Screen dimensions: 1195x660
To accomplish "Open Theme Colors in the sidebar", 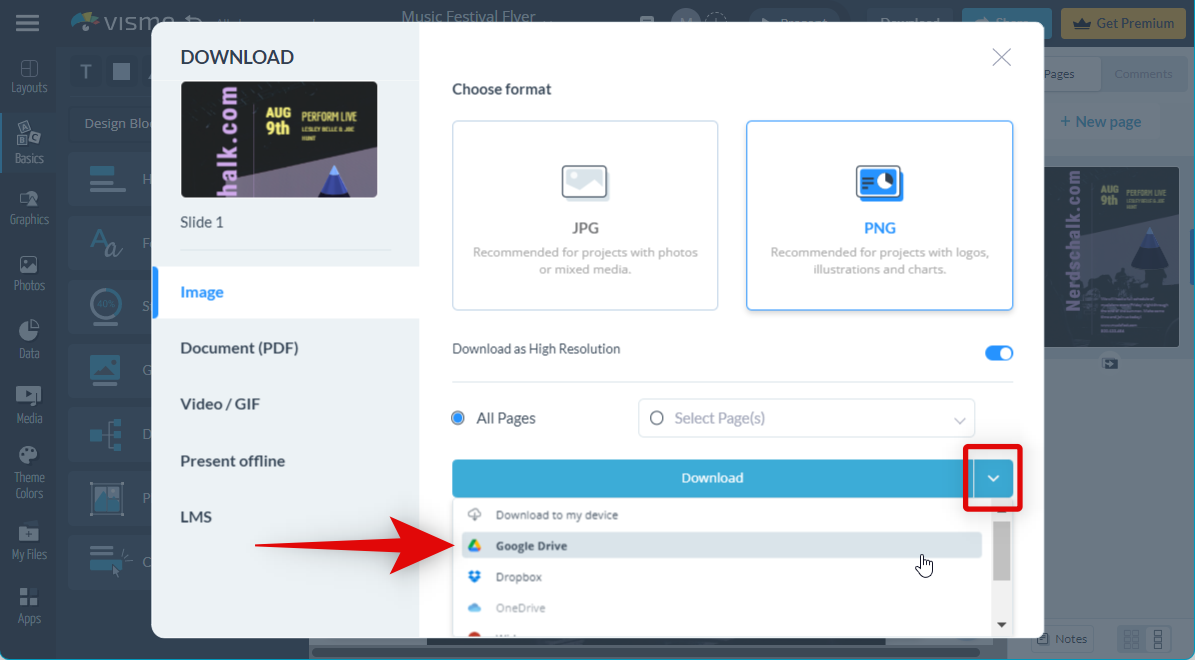I will tap(29, 473).
